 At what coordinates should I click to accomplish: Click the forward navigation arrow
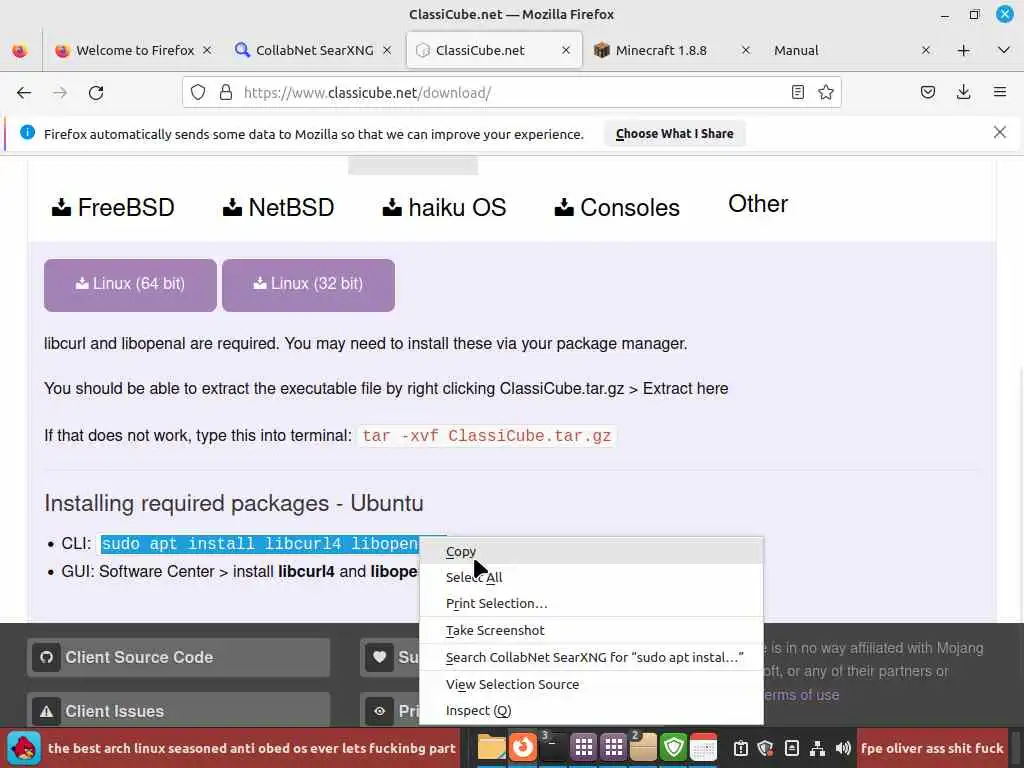(x=60, y=93)
